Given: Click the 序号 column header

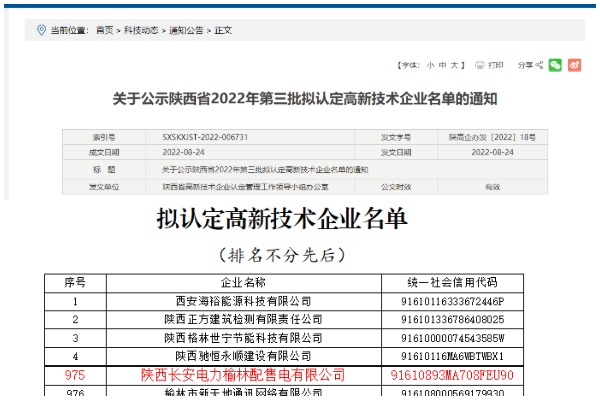Looking at the screenshot, I should click(x=75, y=282).
